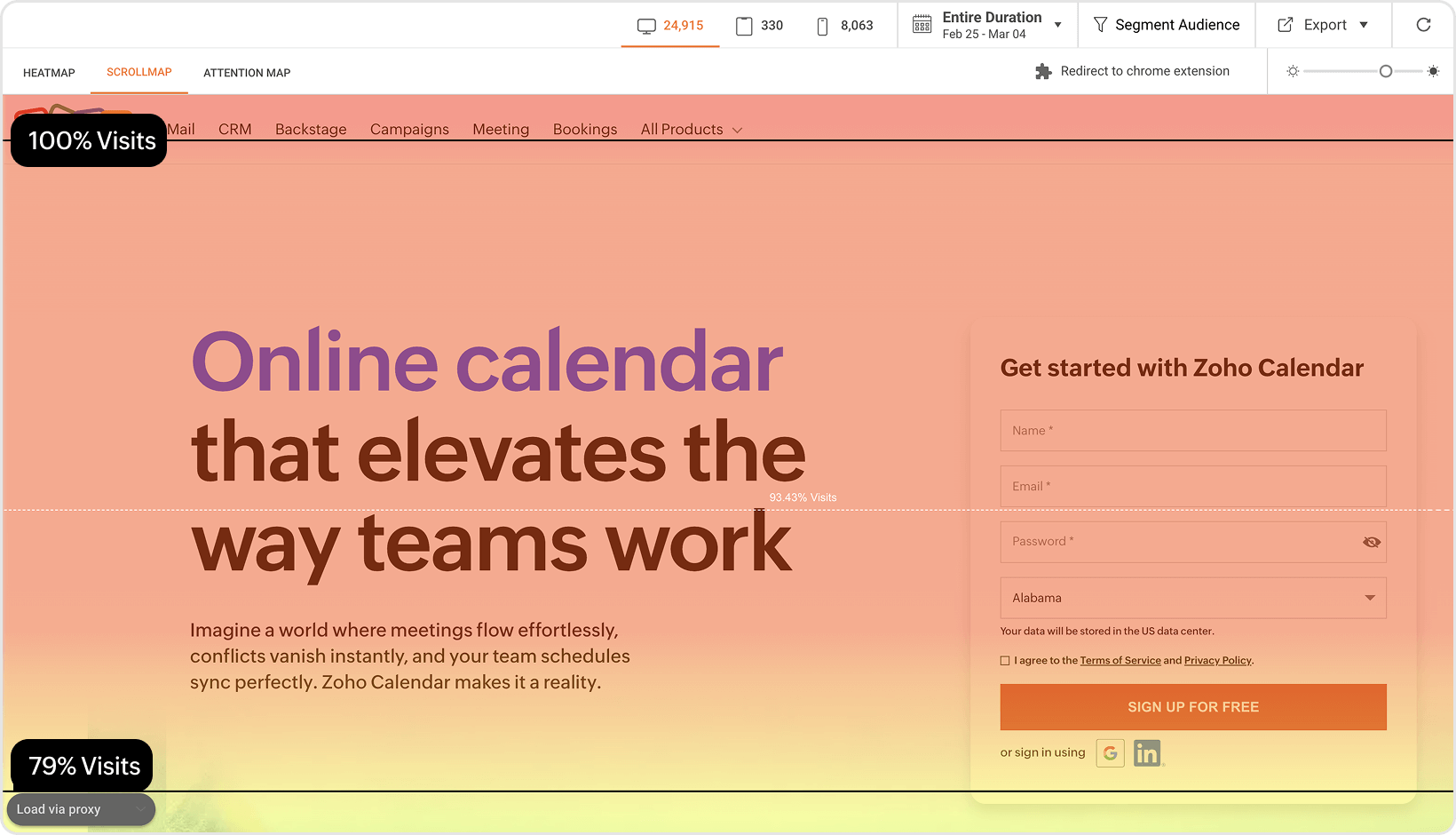Click the high brightness sun icon
This screenshot has height=835, width=1456.
point(1433,71)
